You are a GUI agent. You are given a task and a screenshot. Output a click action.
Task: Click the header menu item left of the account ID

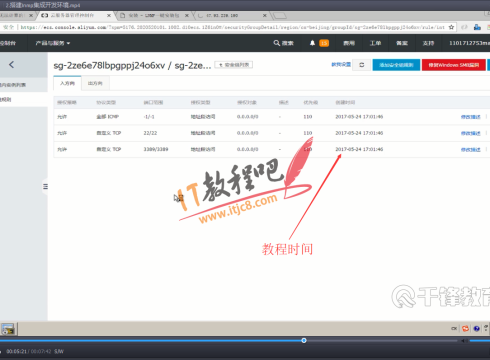tap(428, 43)
